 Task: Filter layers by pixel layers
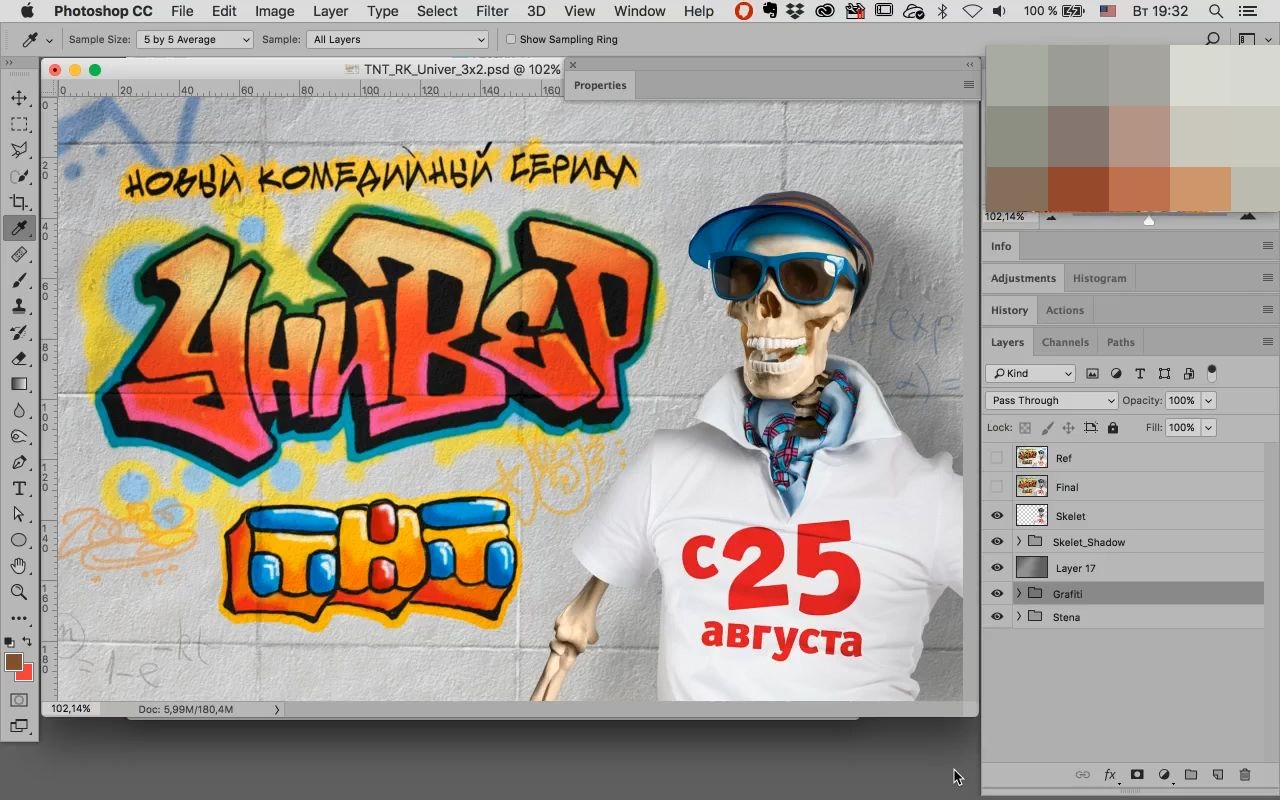click(1092, 373)
